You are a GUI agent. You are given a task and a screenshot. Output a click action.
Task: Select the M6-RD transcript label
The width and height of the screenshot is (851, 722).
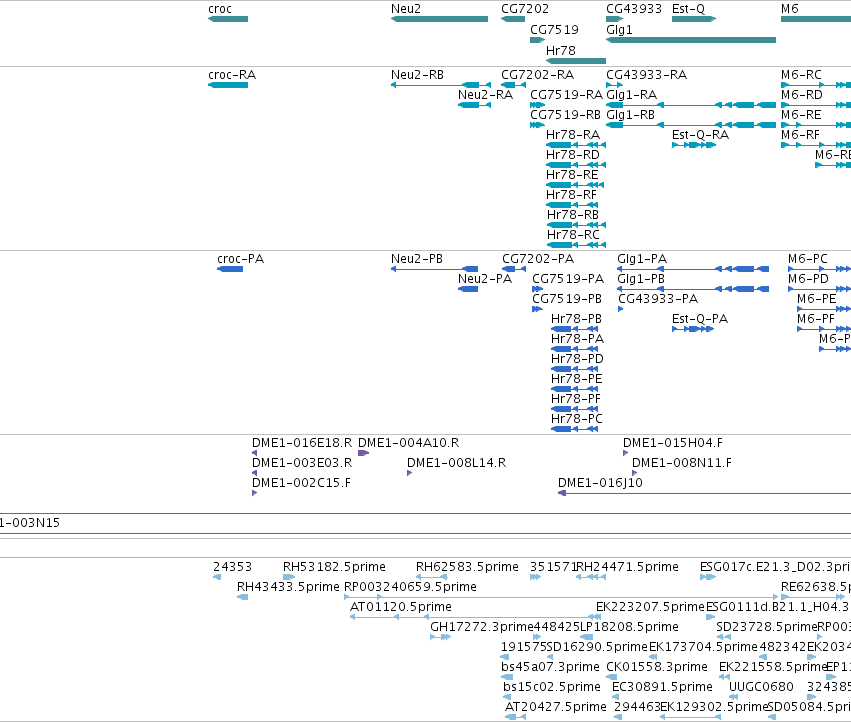point(802,94)
